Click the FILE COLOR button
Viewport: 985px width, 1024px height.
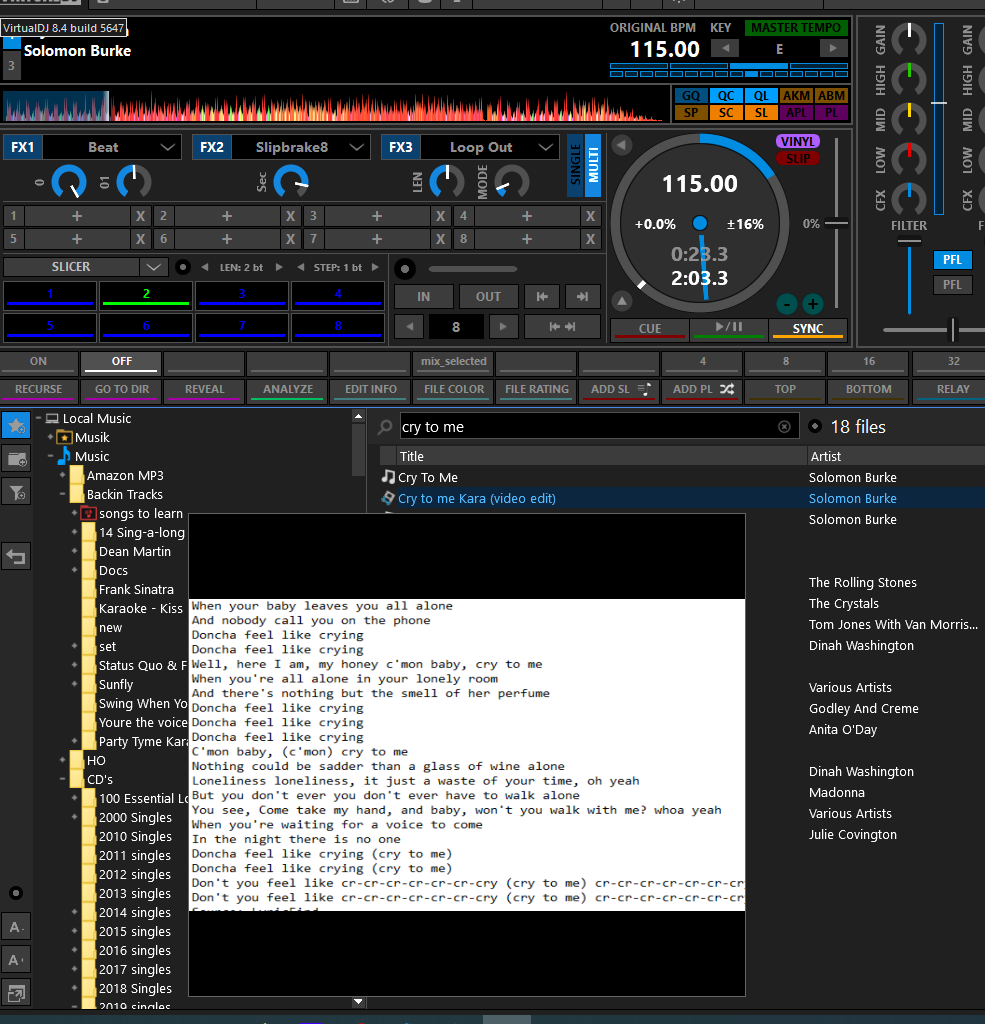click(x=454, y=389)
